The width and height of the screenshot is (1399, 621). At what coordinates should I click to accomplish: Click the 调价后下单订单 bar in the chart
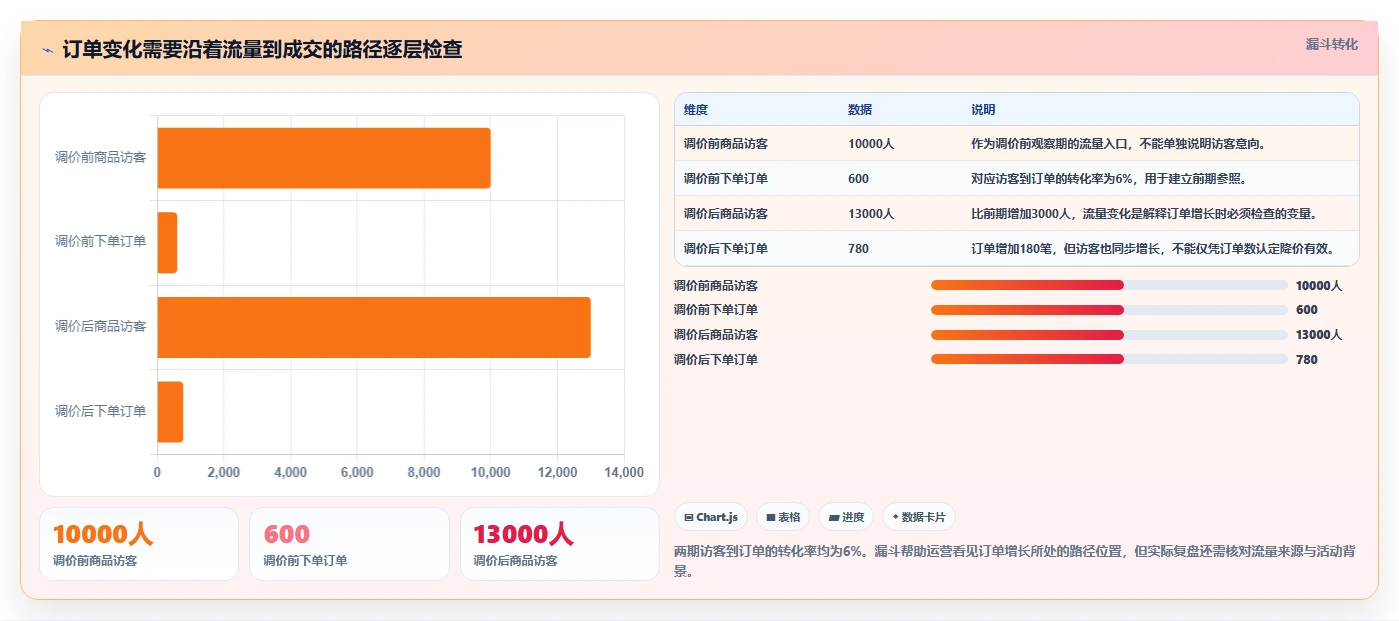click(170, 411)
